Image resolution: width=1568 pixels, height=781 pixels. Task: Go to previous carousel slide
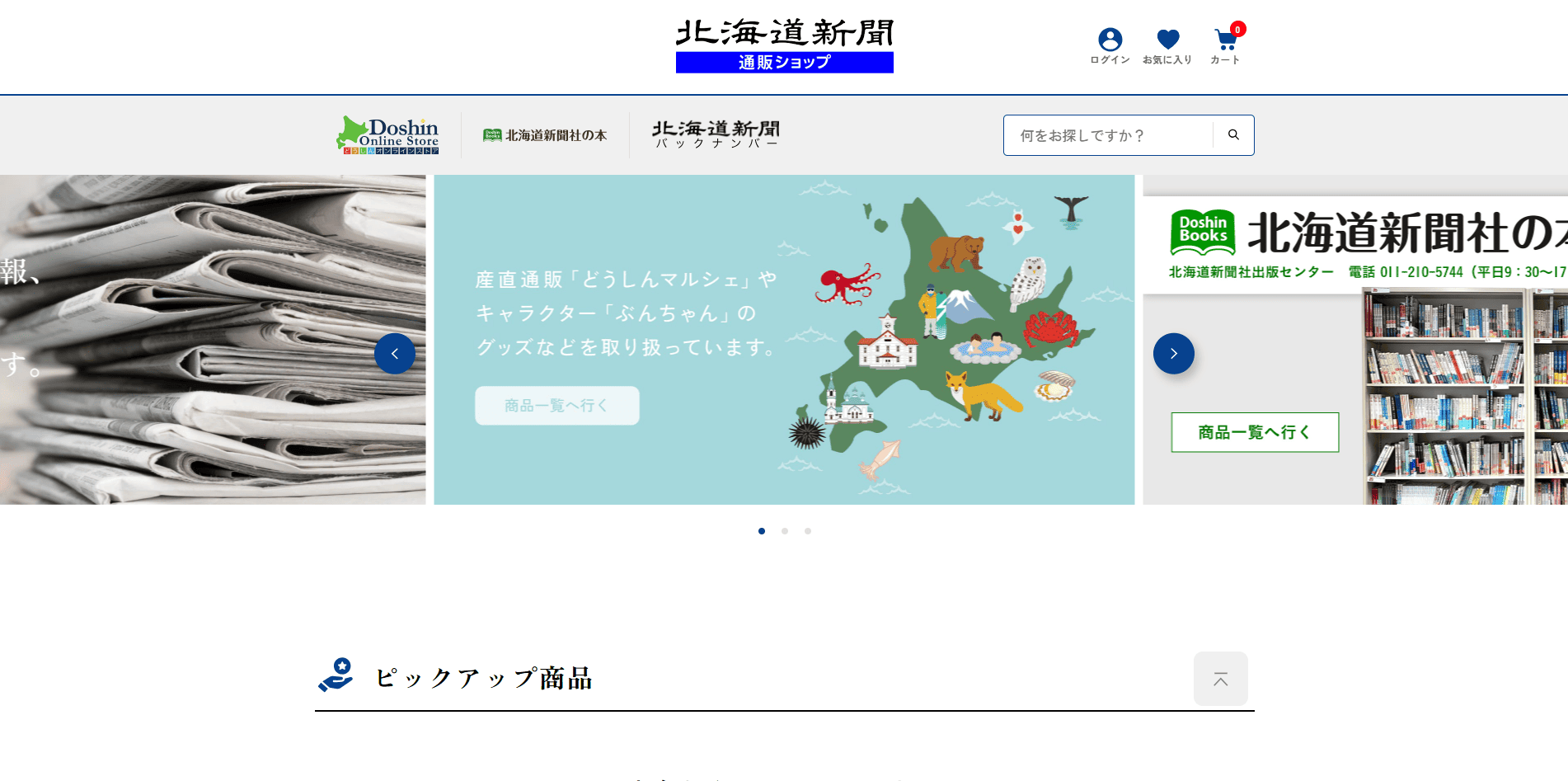pyautogui.click(x=395, y=354)
